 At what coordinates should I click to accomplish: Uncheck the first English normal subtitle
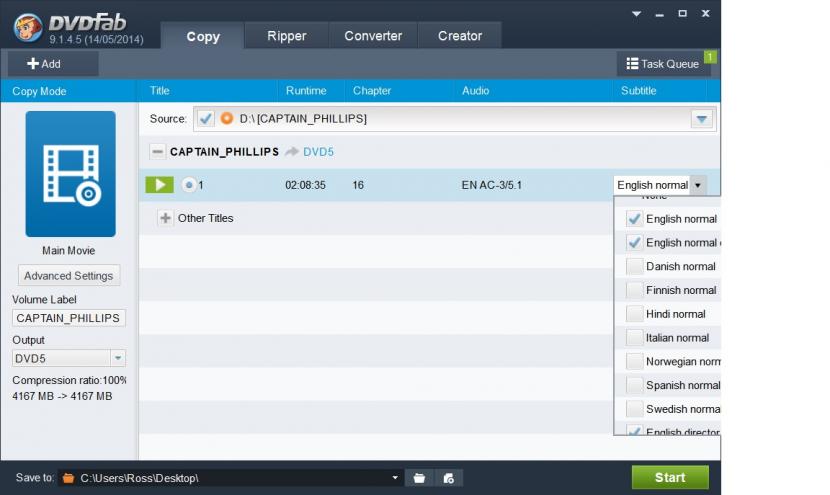(634, 219)
